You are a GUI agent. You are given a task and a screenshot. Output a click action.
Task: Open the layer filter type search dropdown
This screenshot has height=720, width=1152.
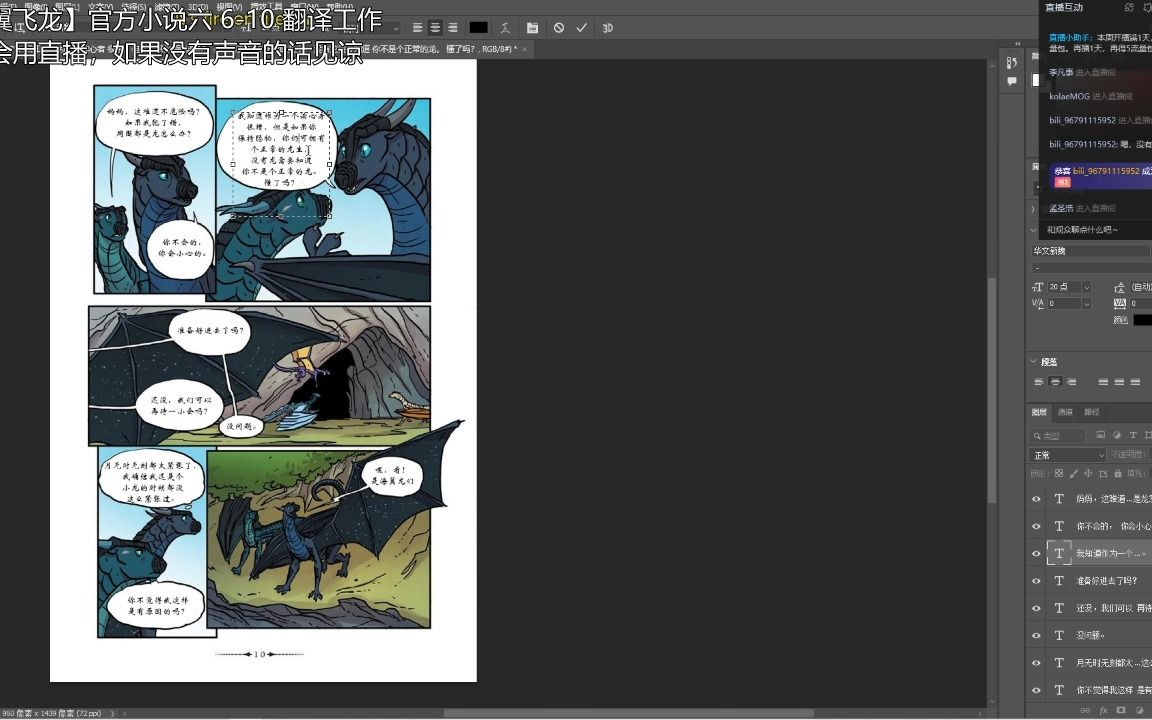(1058, 436)
